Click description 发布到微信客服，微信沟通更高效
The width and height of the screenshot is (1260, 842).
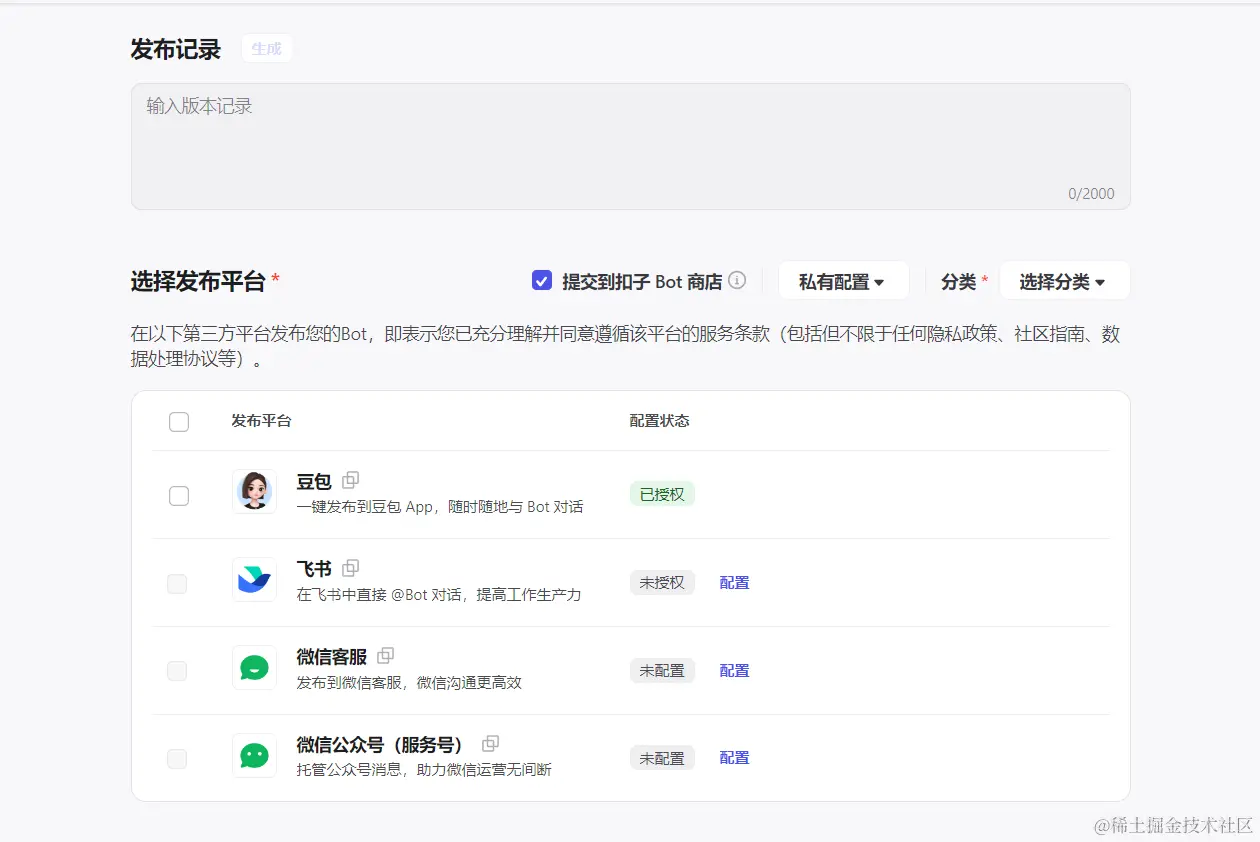pos(409,683)
